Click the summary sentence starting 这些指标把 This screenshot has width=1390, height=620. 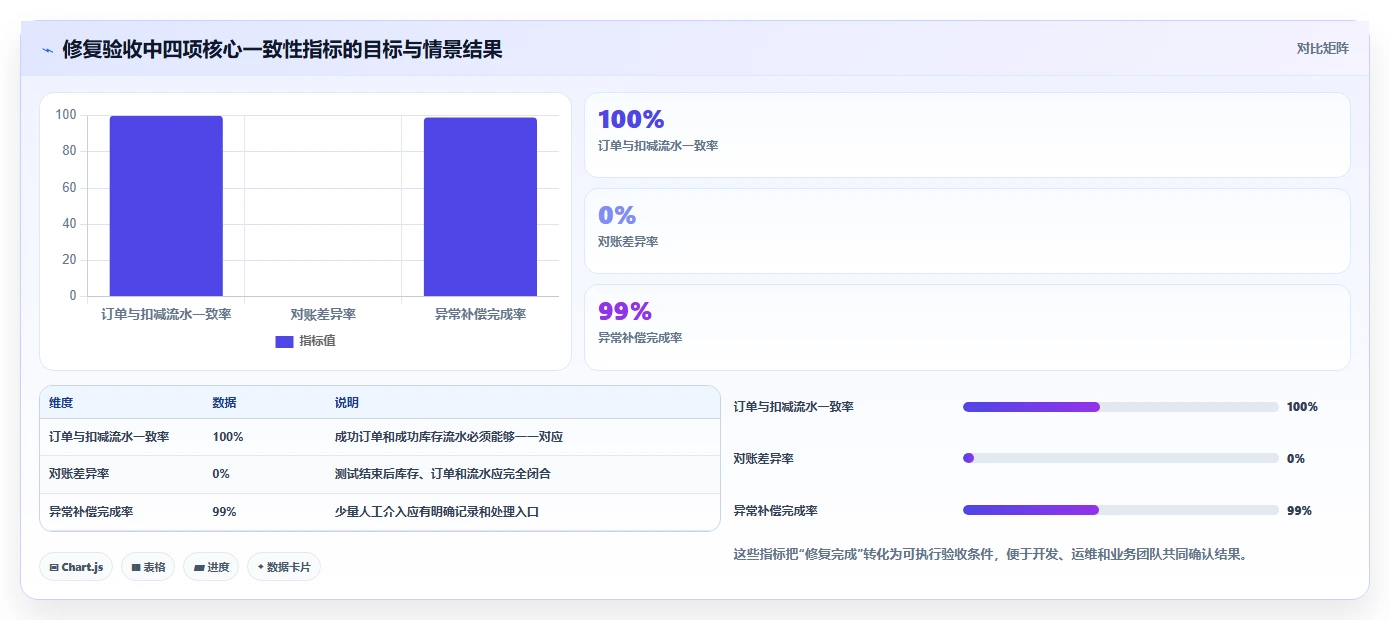(x=990, y=554)
